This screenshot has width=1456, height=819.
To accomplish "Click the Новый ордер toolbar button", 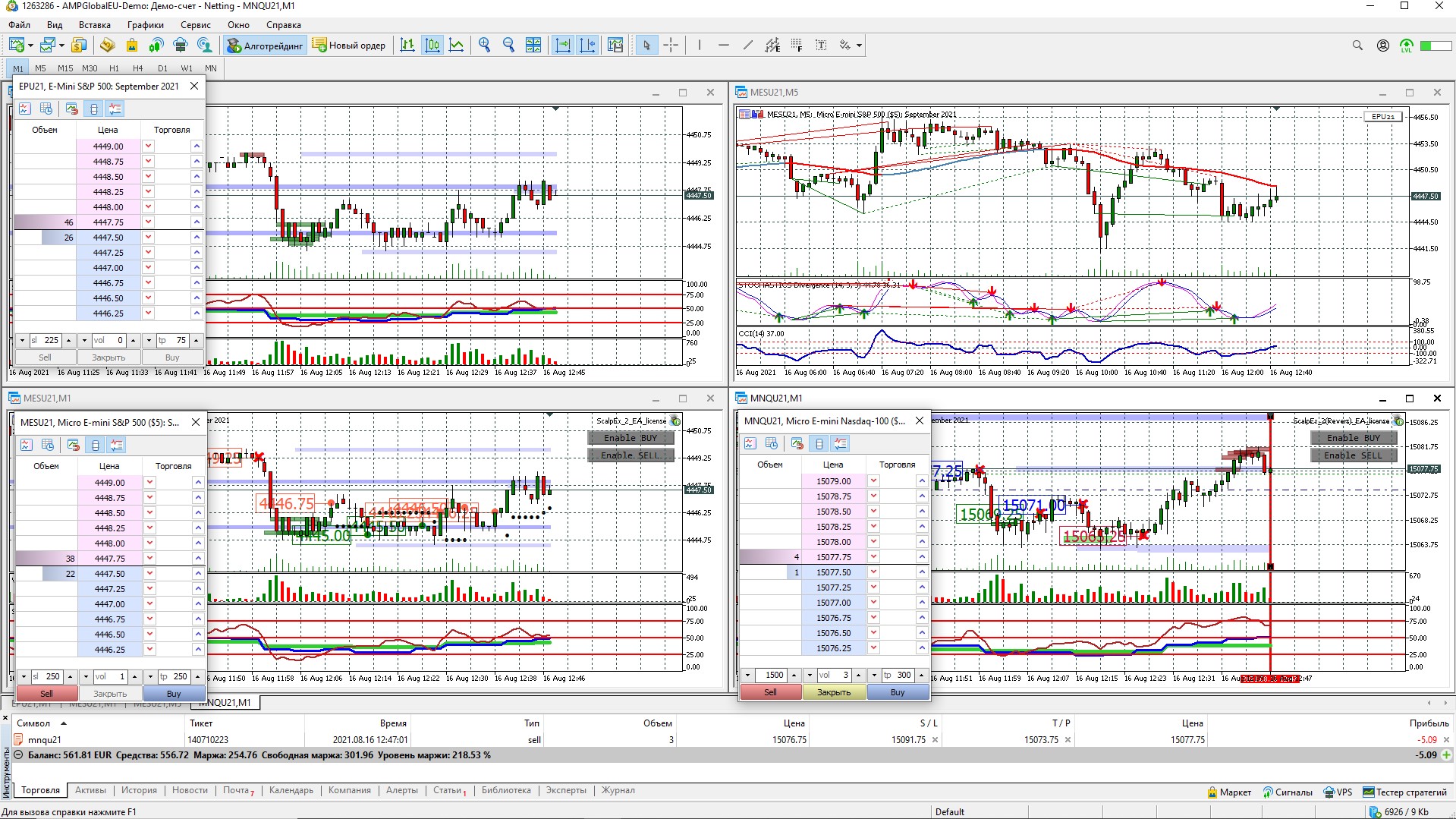I will 349,46.
